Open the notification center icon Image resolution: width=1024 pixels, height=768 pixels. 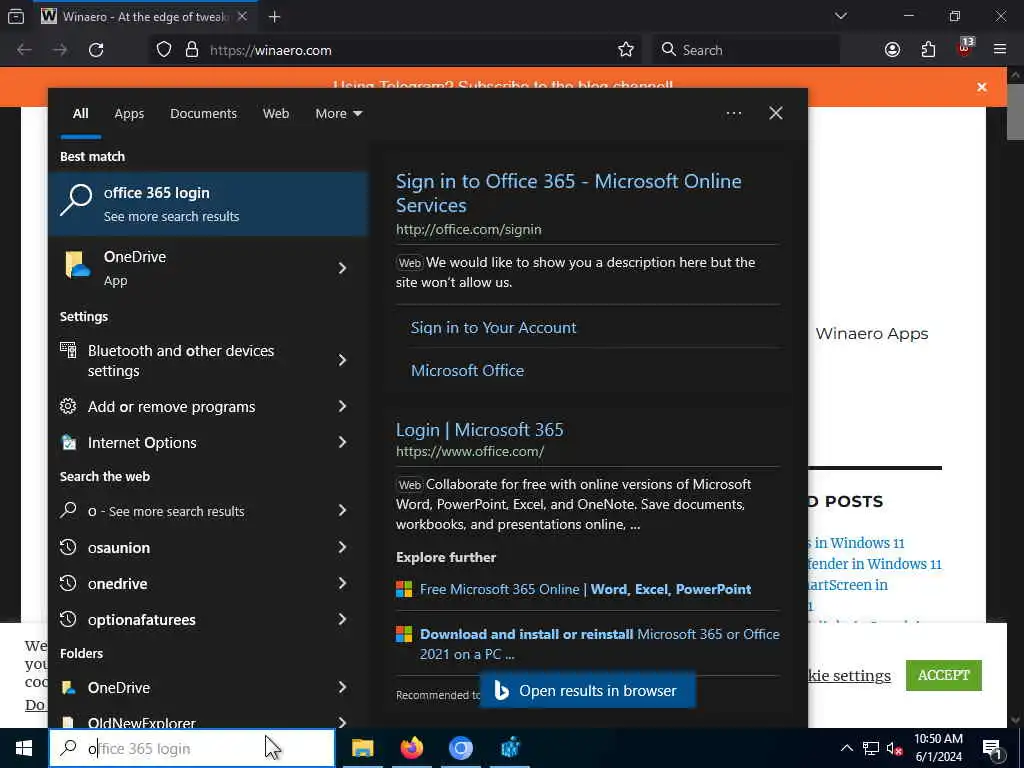[993, 748]
